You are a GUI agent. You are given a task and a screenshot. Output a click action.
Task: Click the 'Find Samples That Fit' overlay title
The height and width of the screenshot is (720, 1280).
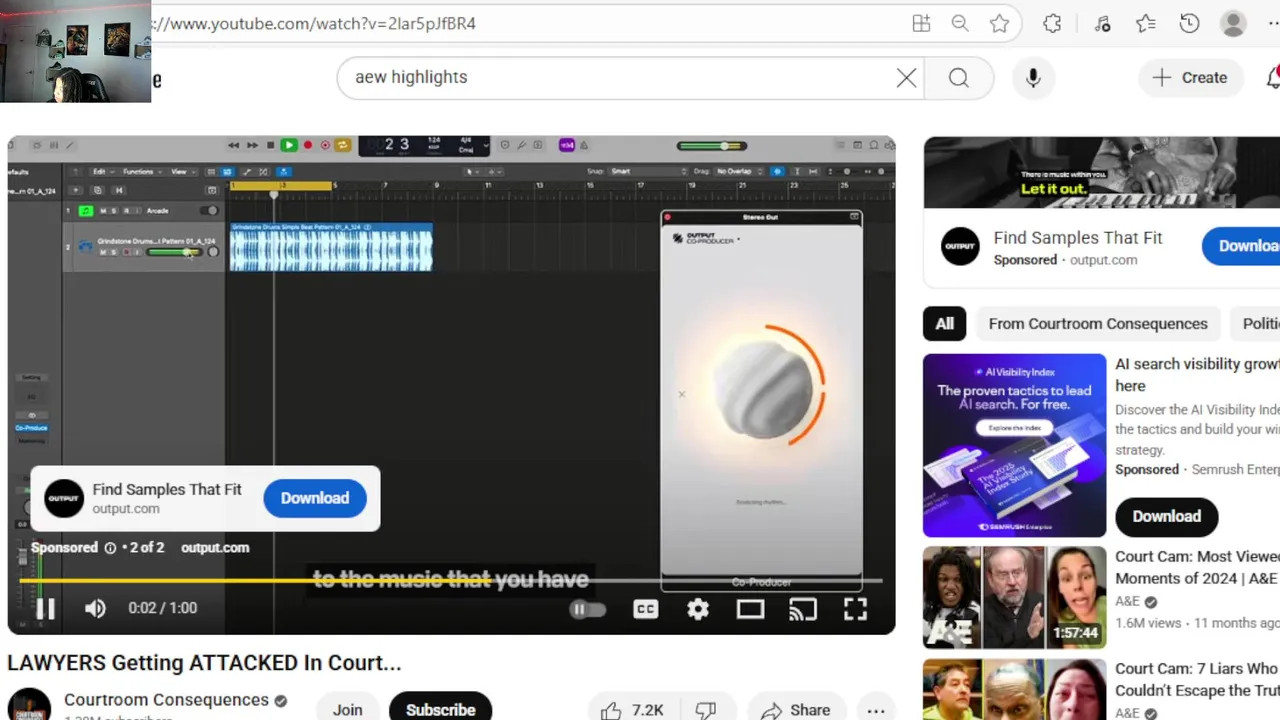167,489
